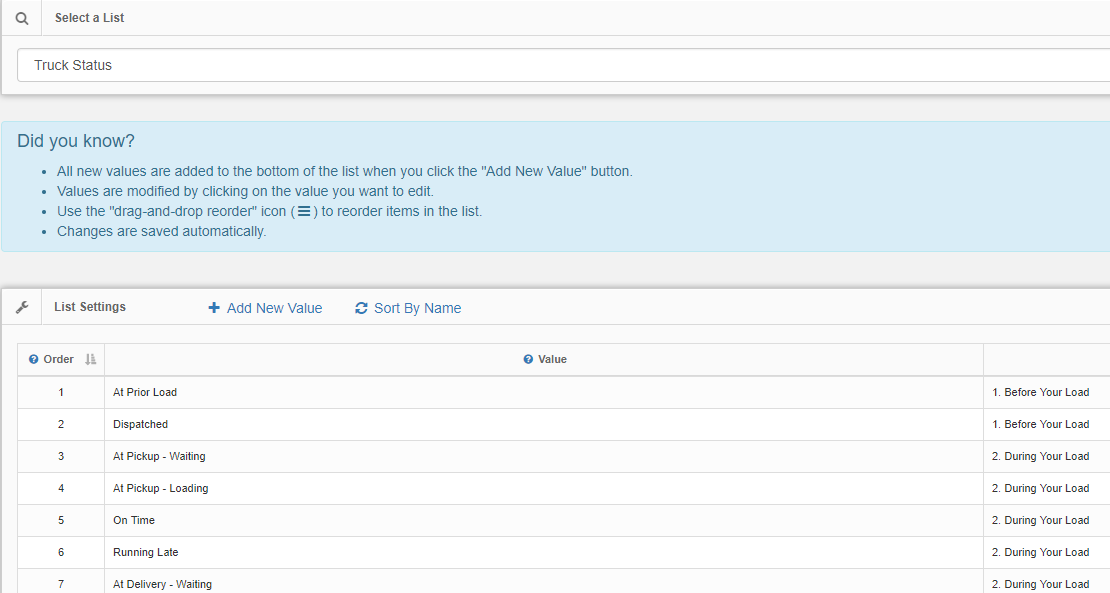Click the help icon beside Order header

(x=33, y=359)
